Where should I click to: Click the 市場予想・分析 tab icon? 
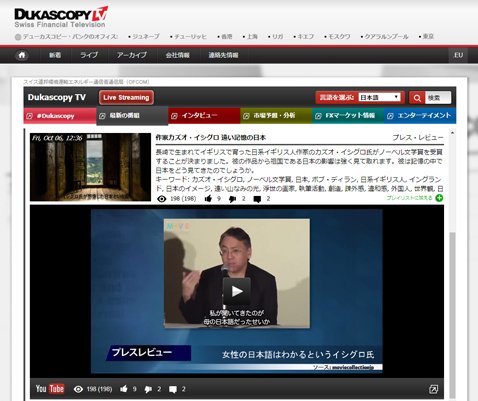(x=246, y=116)
